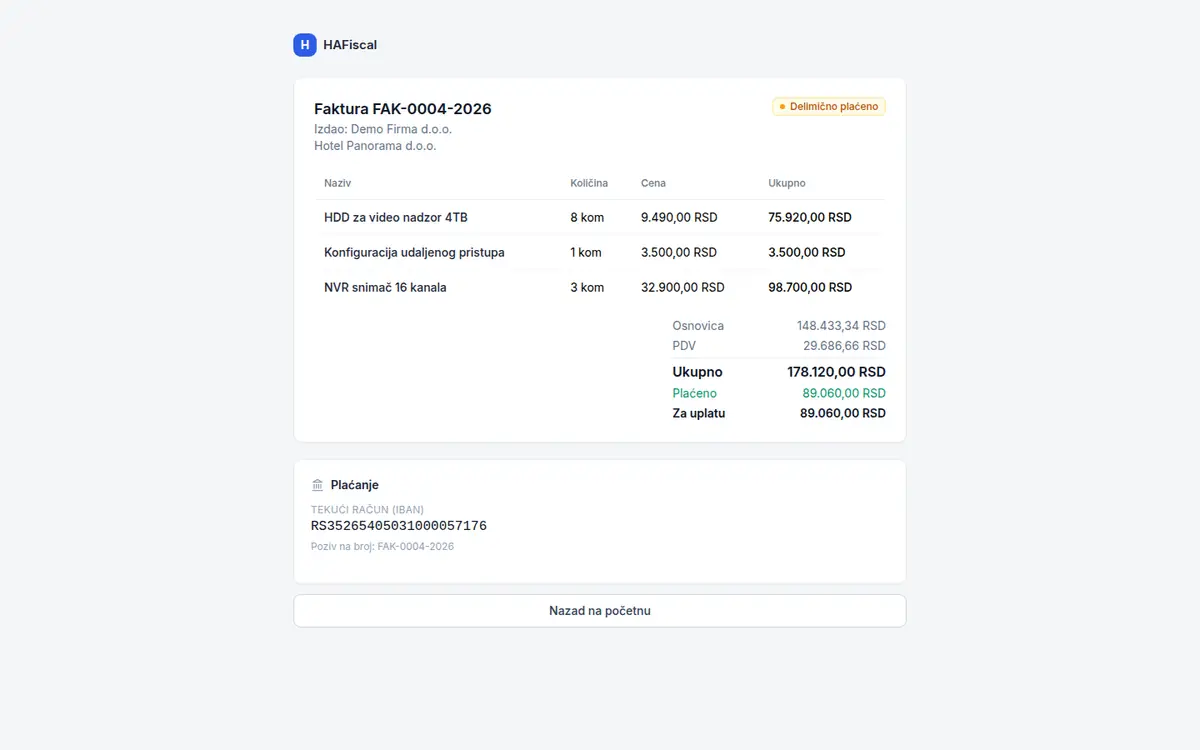
Task: Click the Za uplatu amount value
Action: coord(843,413)
